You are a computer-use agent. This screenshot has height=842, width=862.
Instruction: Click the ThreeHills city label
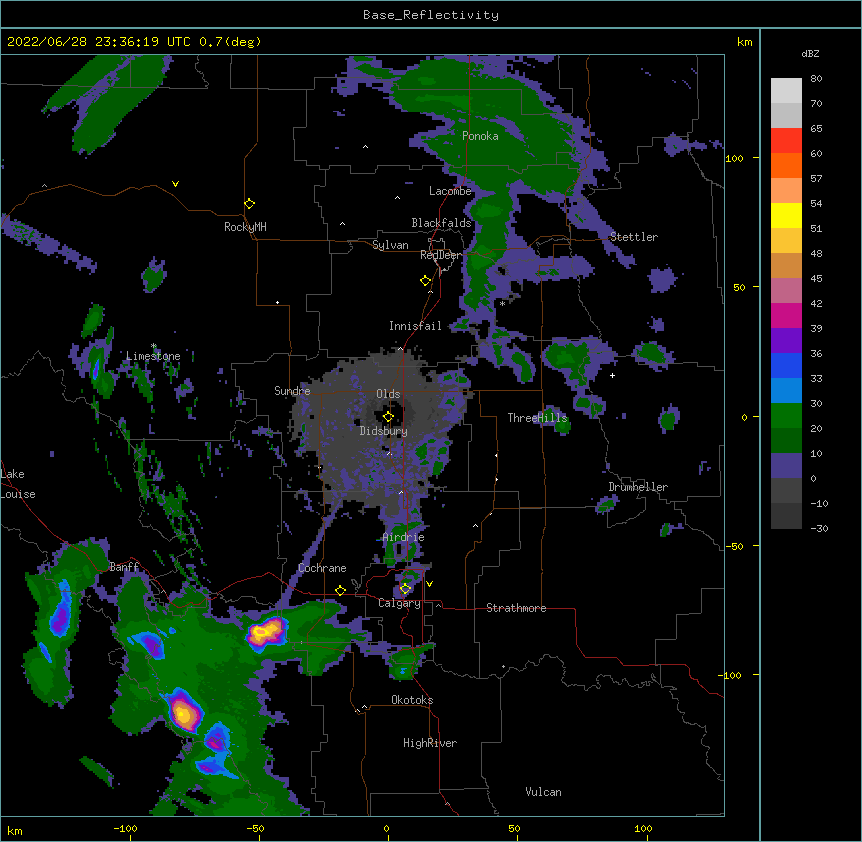coord(537,418)
